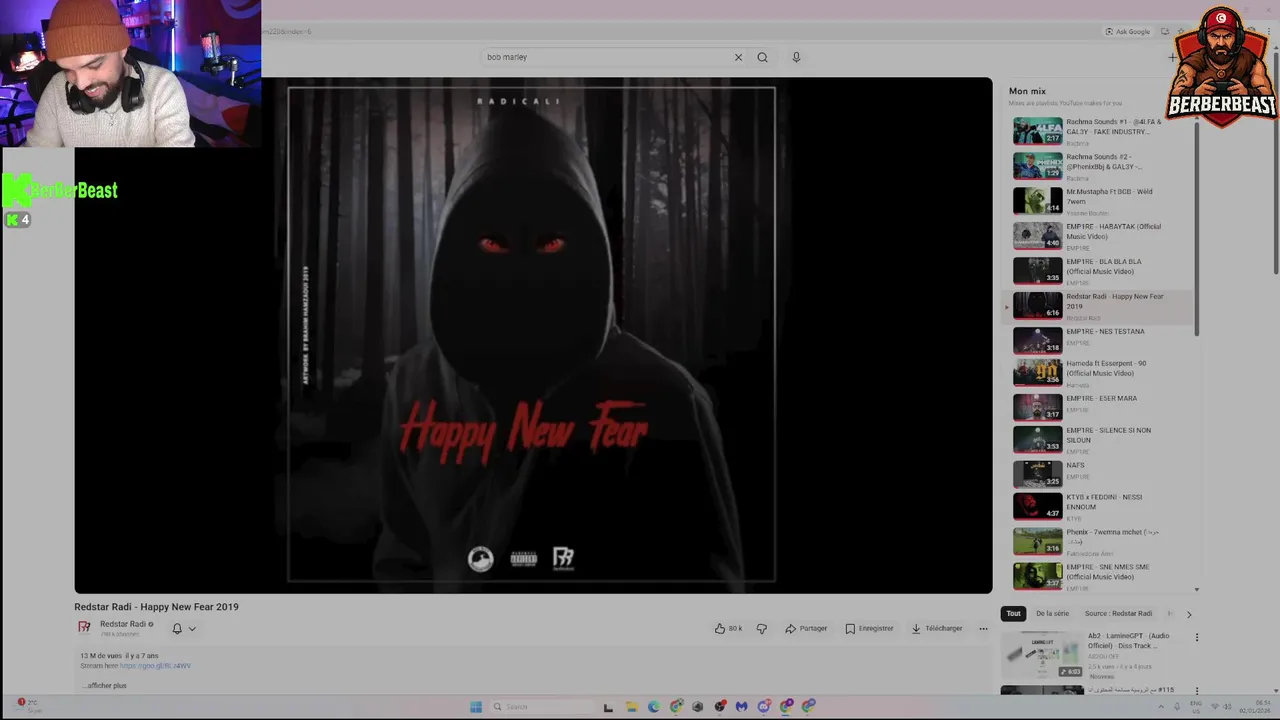Select the De la série chip
1280x720 pixels.
1052,614
